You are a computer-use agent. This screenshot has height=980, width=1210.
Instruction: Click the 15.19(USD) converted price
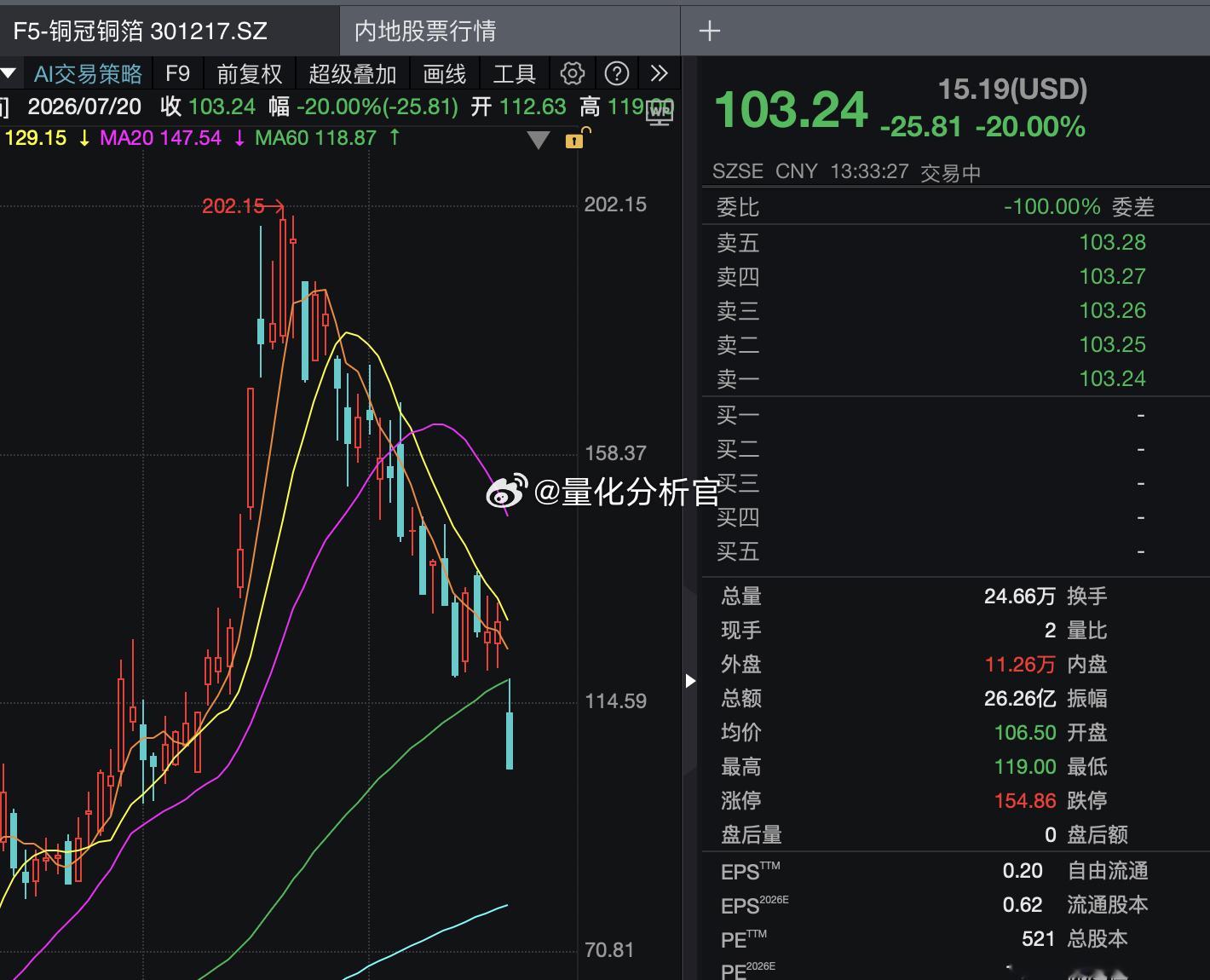1012,89
